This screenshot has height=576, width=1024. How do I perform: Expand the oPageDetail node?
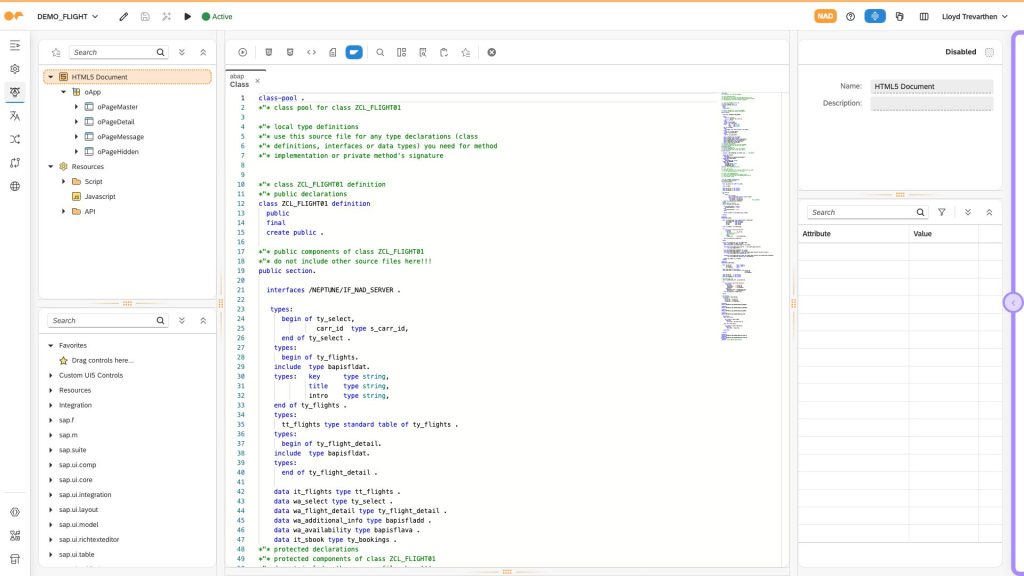click(76, 122)
